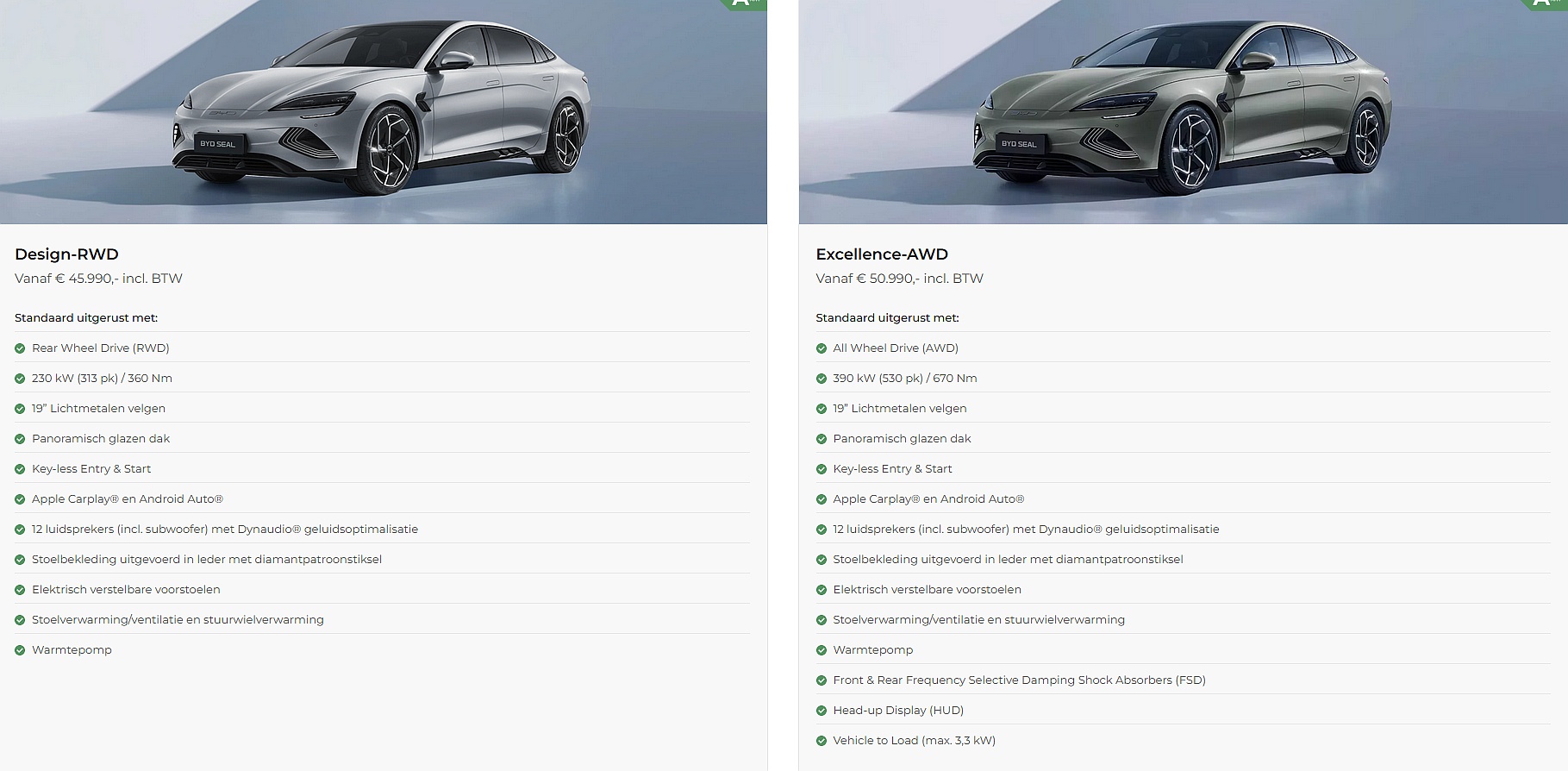
Task: Click checkmark beside Excellence-AWD Panoramisch glazen dak
Action: tap(821, 439)
